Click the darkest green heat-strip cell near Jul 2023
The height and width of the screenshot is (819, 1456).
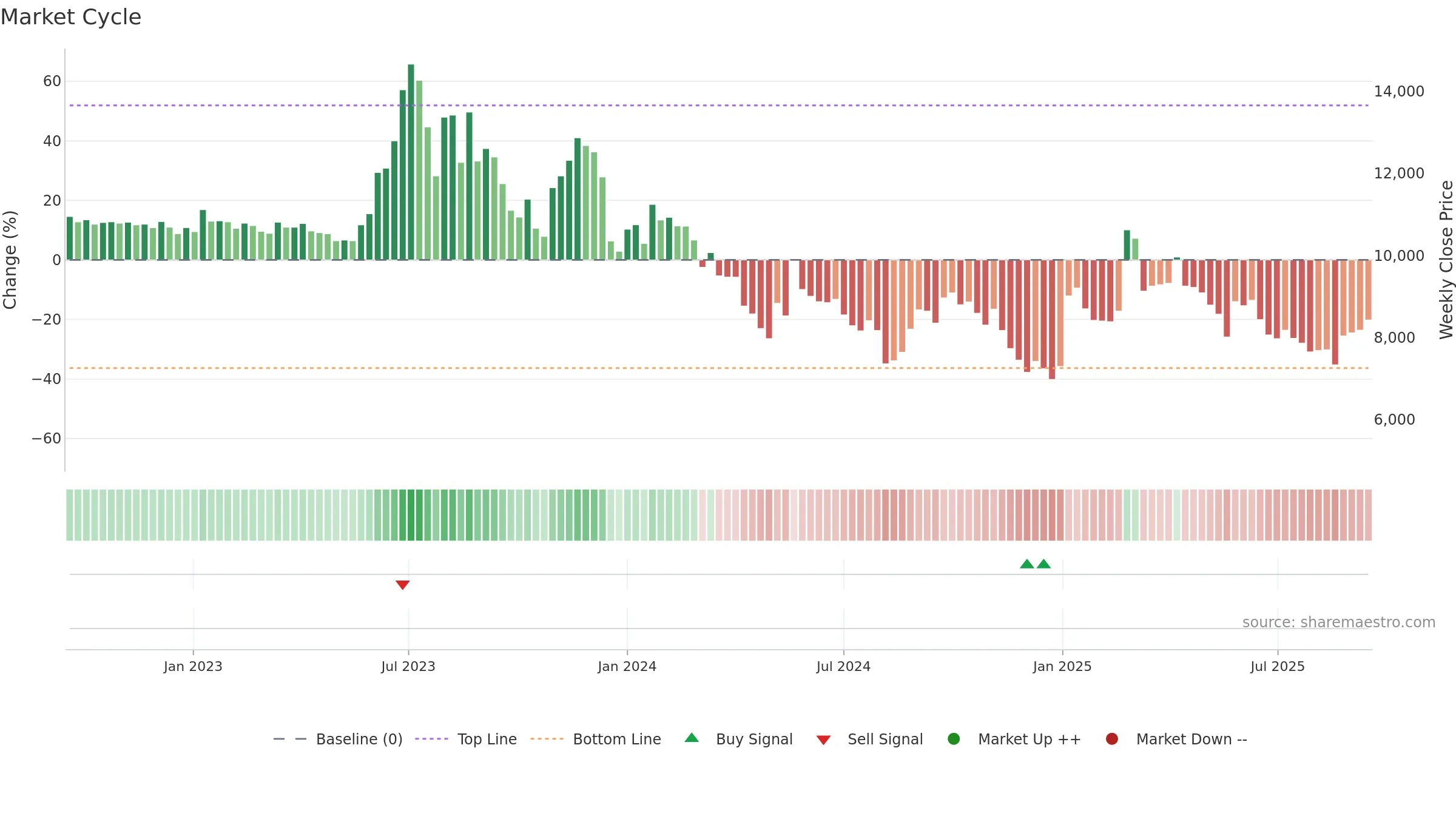(411, 515)
